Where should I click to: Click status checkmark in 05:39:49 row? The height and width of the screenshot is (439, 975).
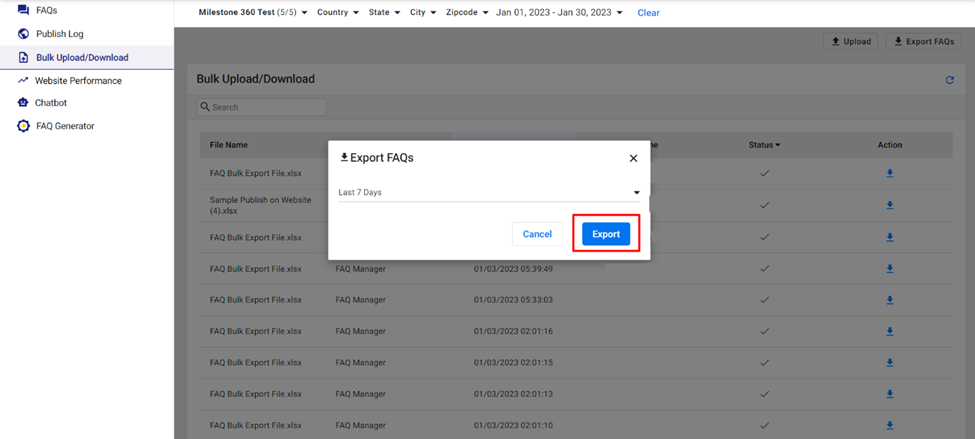pyautogui.click(x=765, y=269)
